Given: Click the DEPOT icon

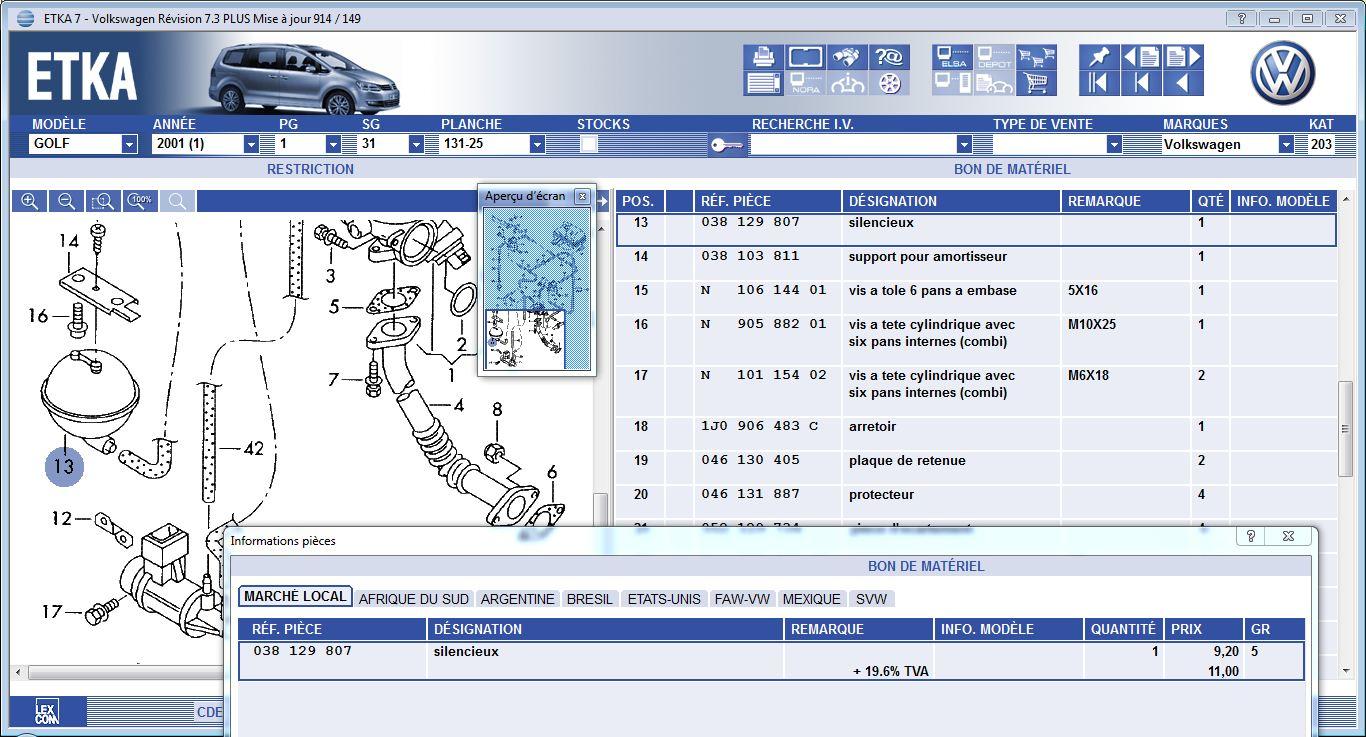Looking at the screenshot, I should tap(994, 57).
